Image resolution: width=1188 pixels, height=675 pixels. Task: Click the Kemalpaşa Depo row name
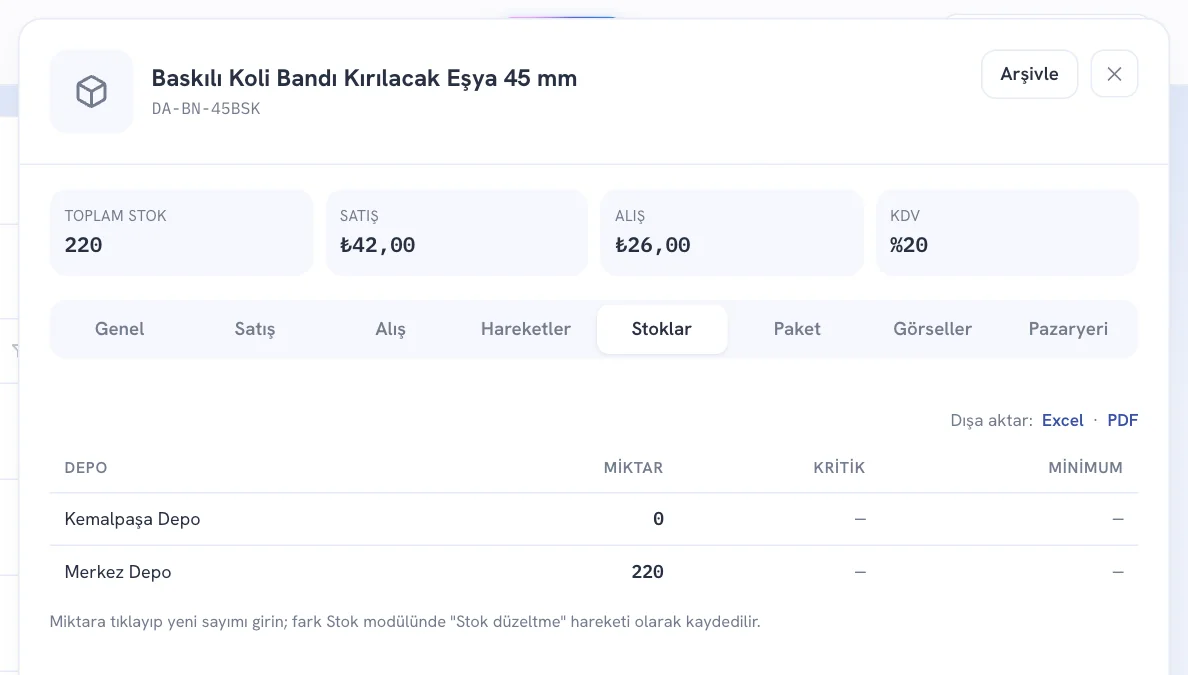click(x=133, y=519)
